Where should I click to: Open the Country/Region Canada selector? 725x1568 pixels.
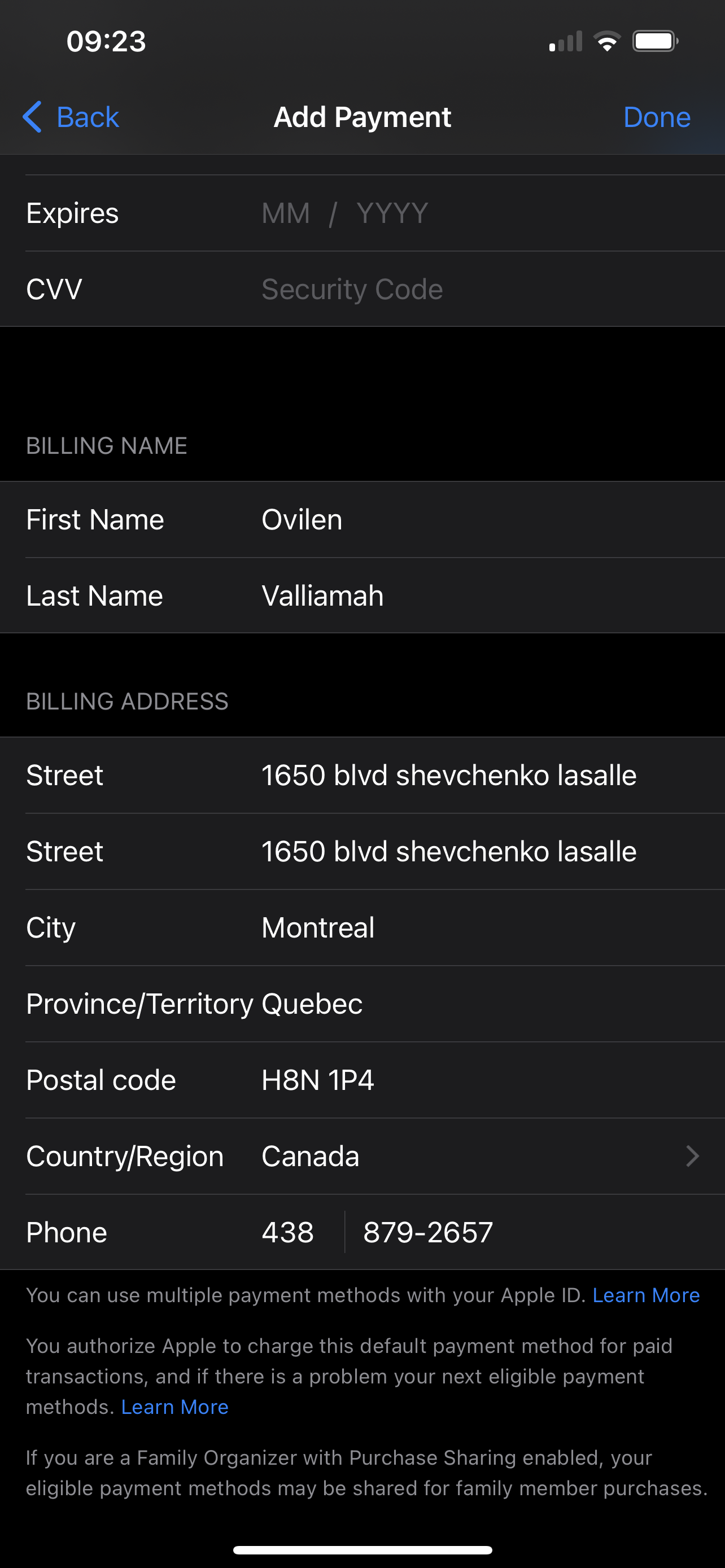pos(362,1156)
